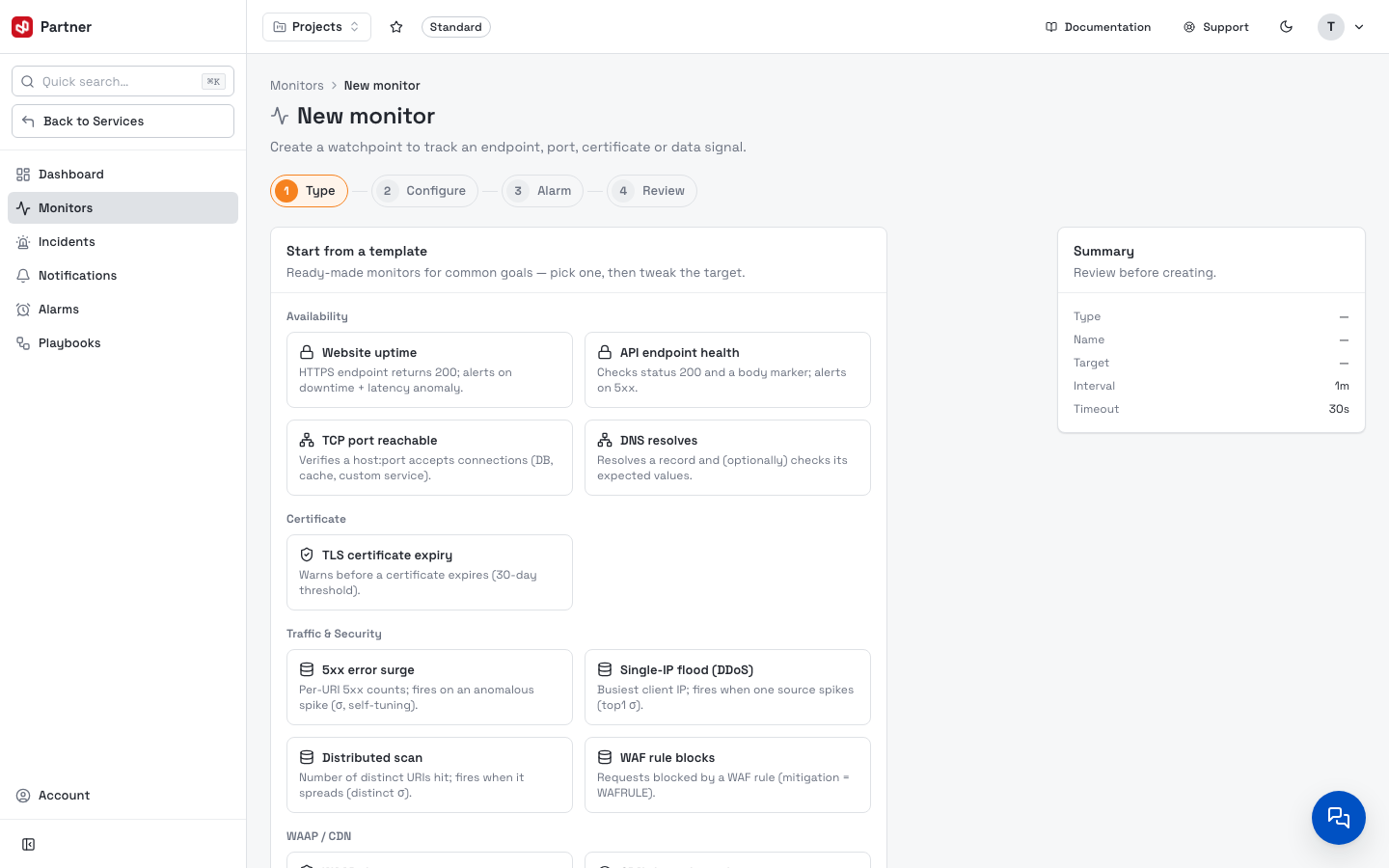Click the Single-IP flood database icon

pyautogui.click(x=605, y=670)
